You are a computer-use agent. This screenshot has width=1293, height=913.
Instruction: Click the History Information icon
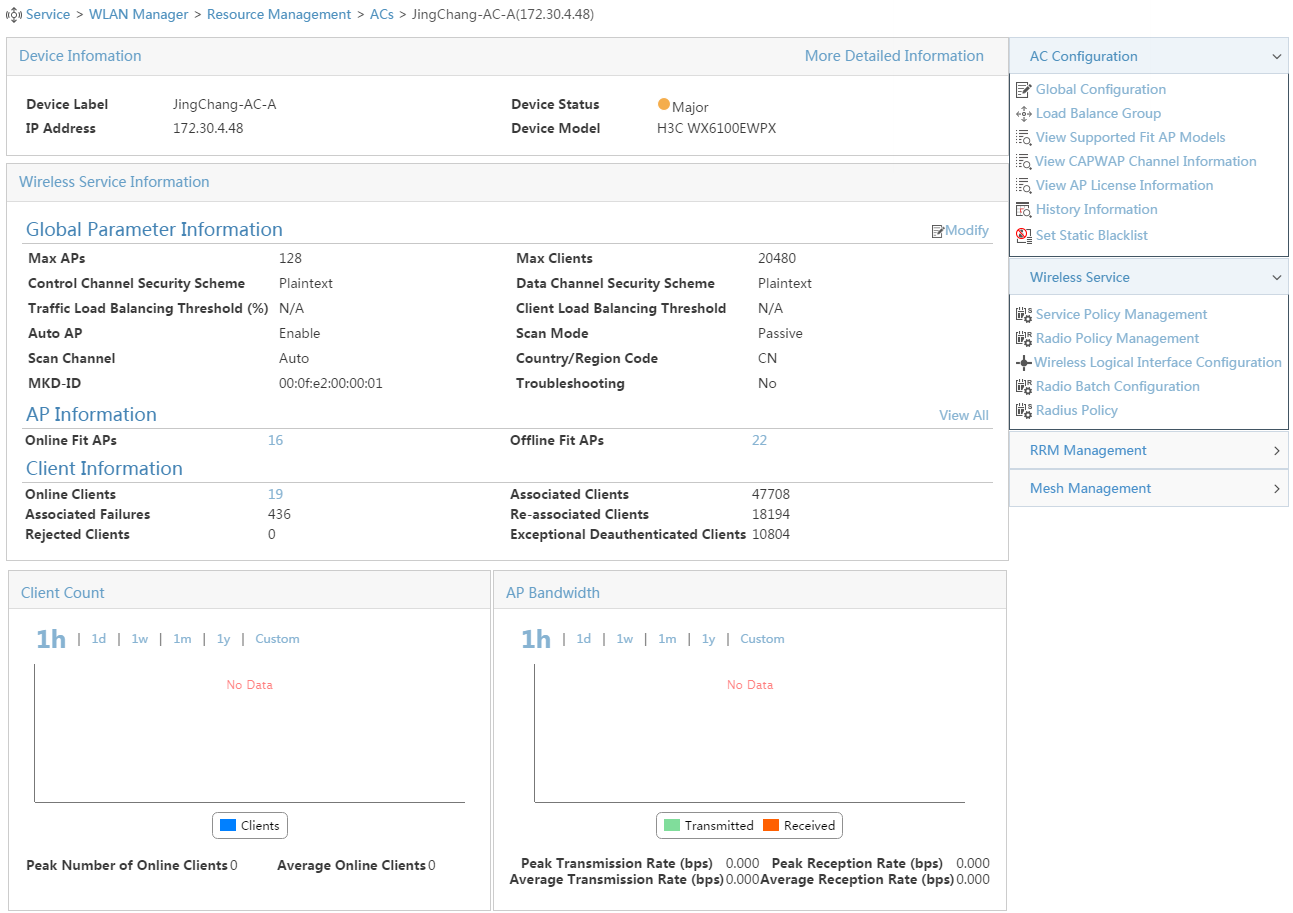pos(1023,210)
